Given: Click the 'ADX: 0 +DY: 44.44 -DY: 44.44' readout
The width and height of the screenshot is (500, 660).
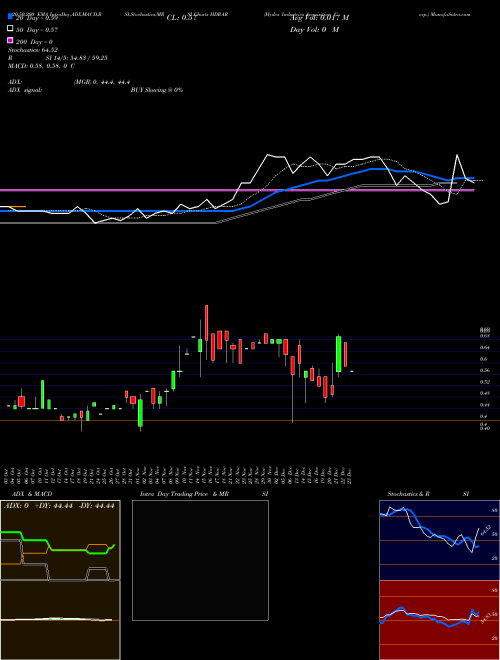Looking at the screenshot, I should click(59, 506).
